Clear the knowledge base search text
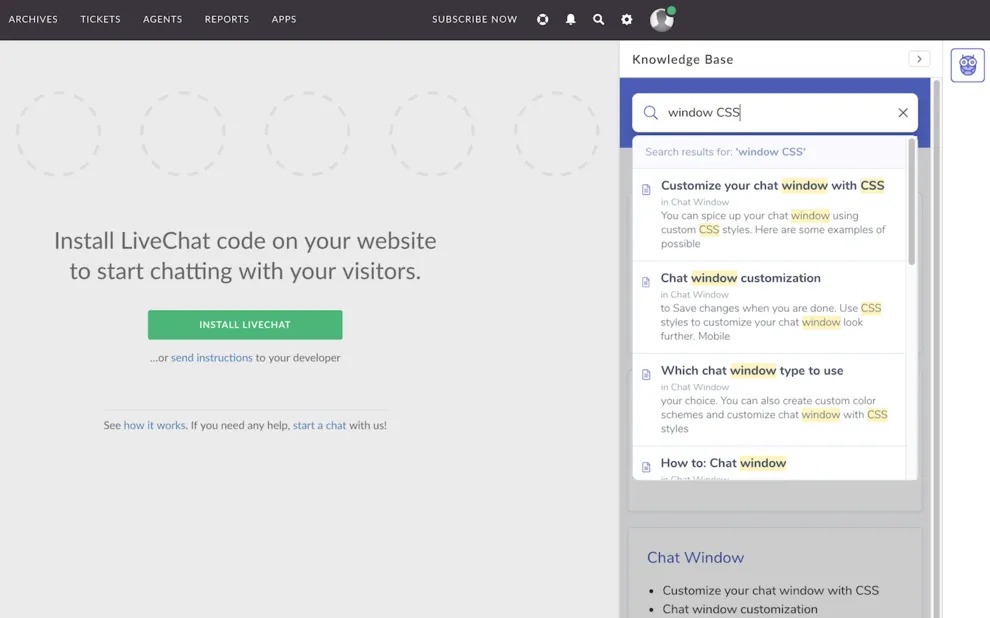The width and height of the screenshot is (990, 618). (x=902, y=113)
